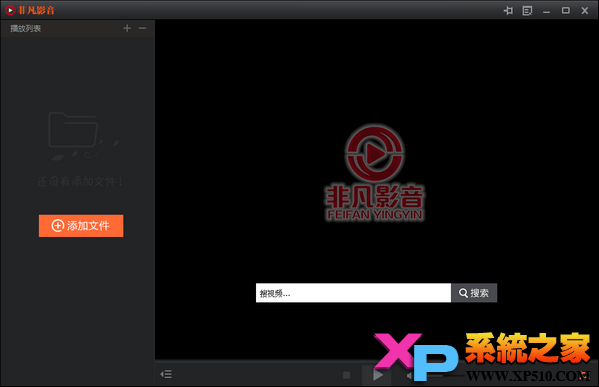The width and height of the screenshot is (599, 387).
Task: Pin the player window on top
Action: click(x=508, y=11)
